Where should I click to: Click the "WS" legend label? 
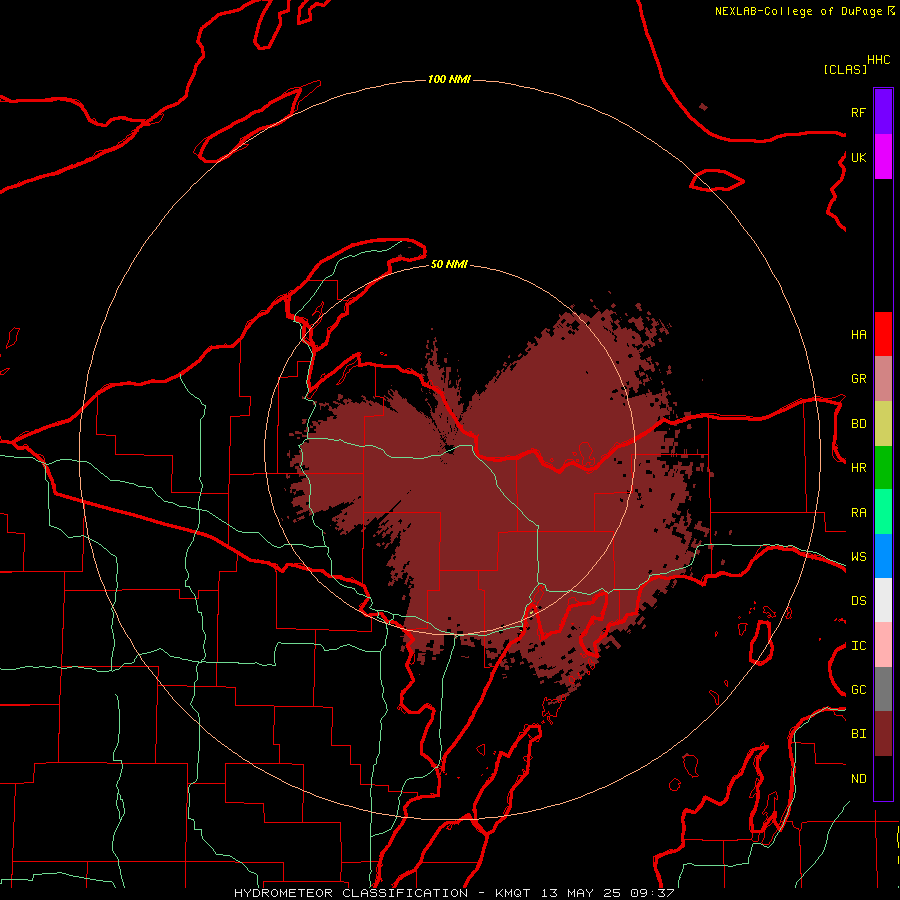tap(858, 557)
